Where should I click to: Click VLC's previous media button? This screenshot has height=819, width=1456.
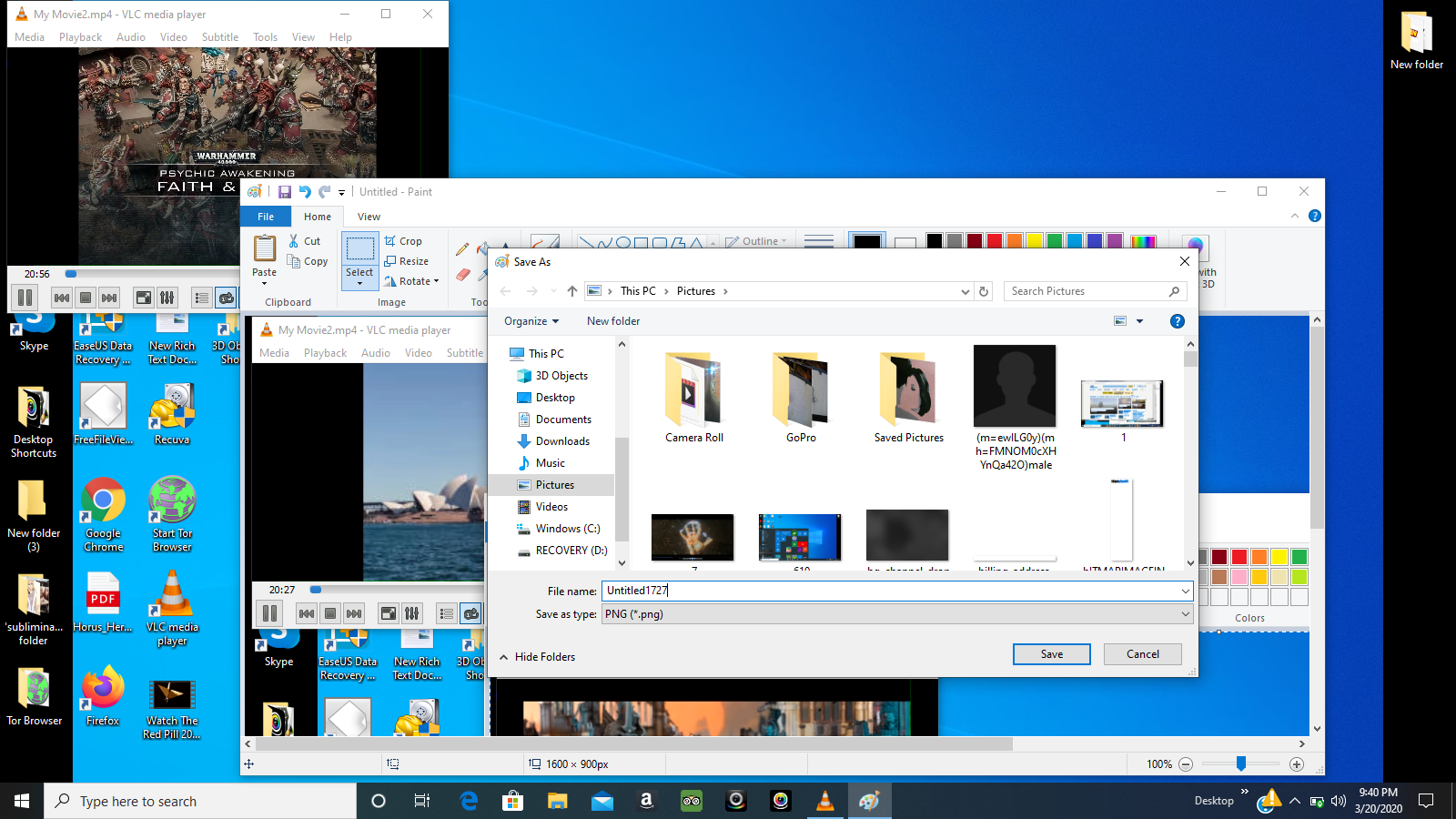[x=62, y=298]
